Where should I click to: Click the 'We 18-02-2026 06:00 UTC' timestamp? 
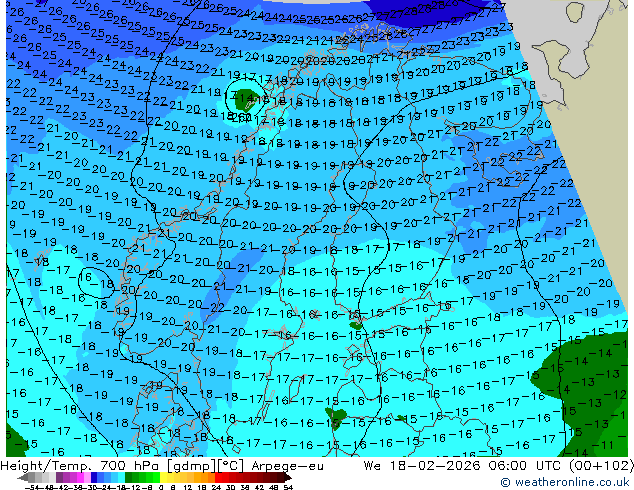[x=462, y=466]
